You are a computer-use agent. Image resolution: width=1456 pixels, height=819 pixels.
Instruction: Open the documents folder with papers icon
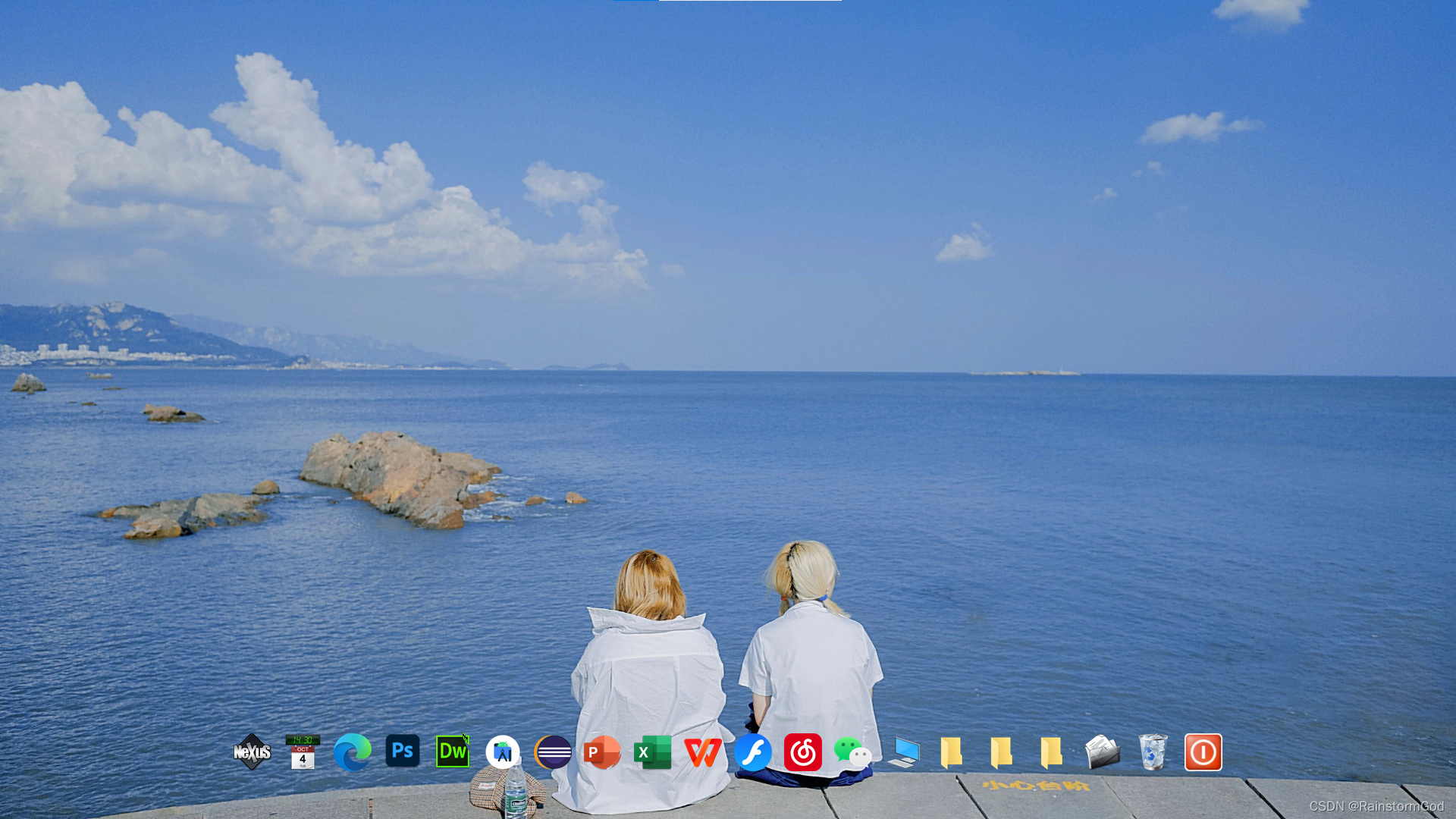1102,752
